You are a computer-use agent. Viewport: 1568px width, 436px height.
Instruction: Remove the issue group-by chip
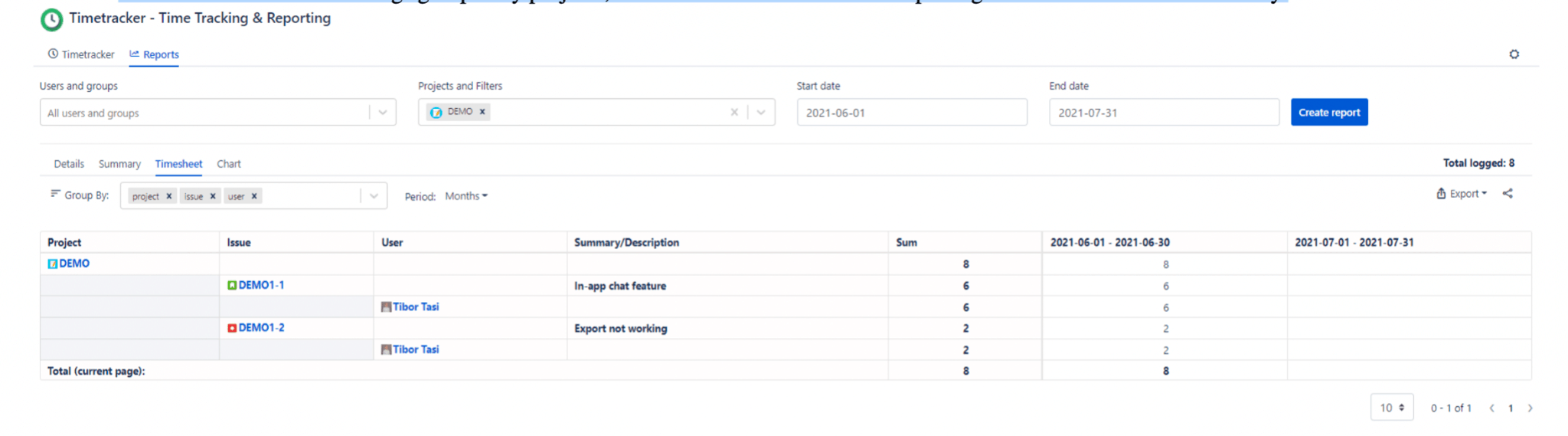click(213, 196)
